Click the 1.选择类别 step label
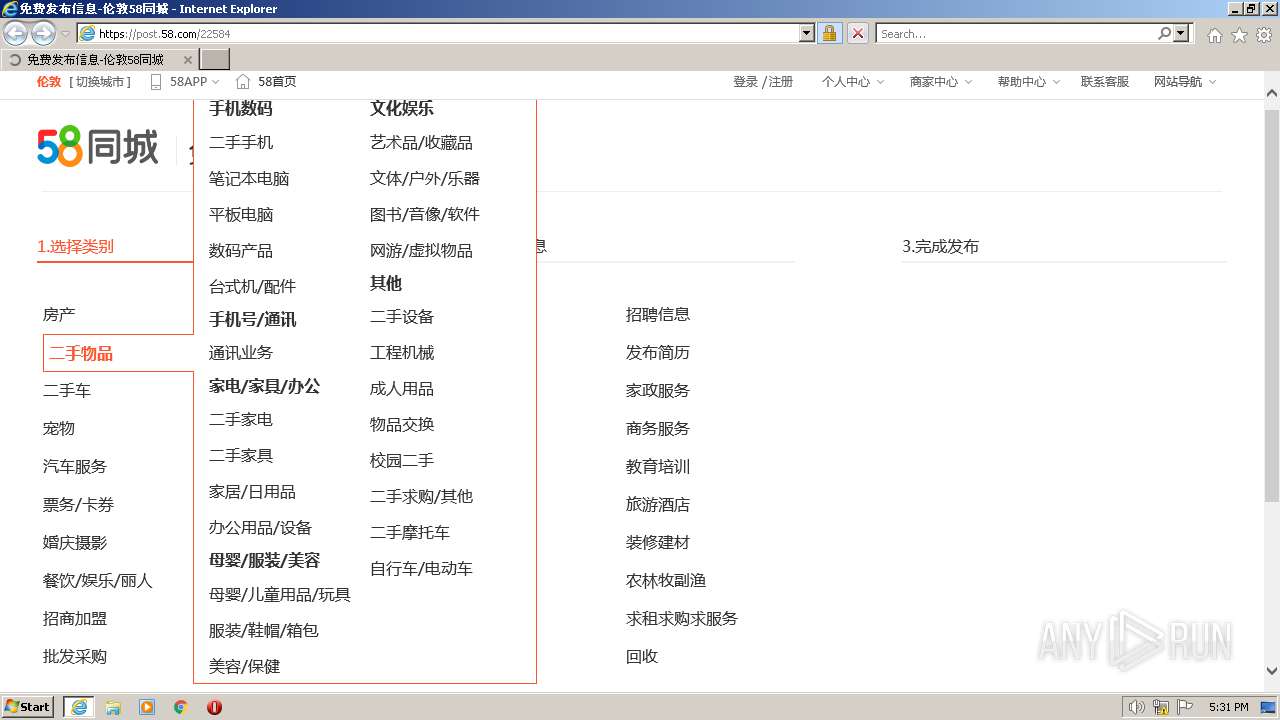 (76, 247)
